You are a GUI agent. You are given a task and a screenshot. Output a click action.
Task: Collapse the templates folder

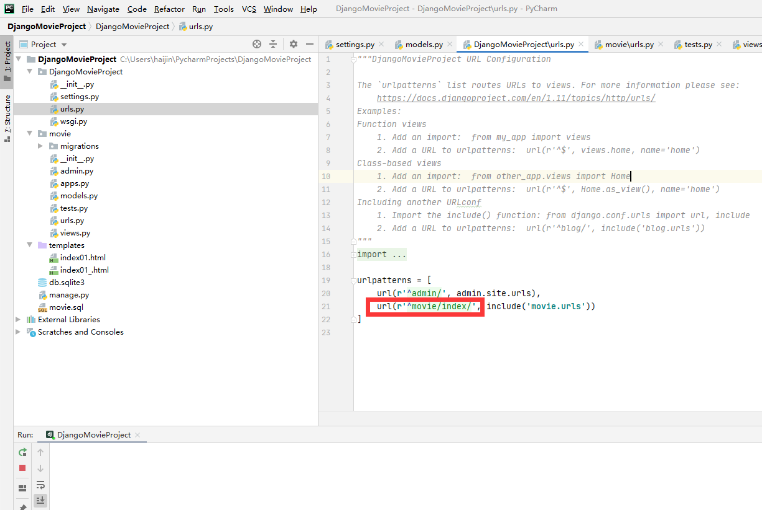[x=30, y=245]
